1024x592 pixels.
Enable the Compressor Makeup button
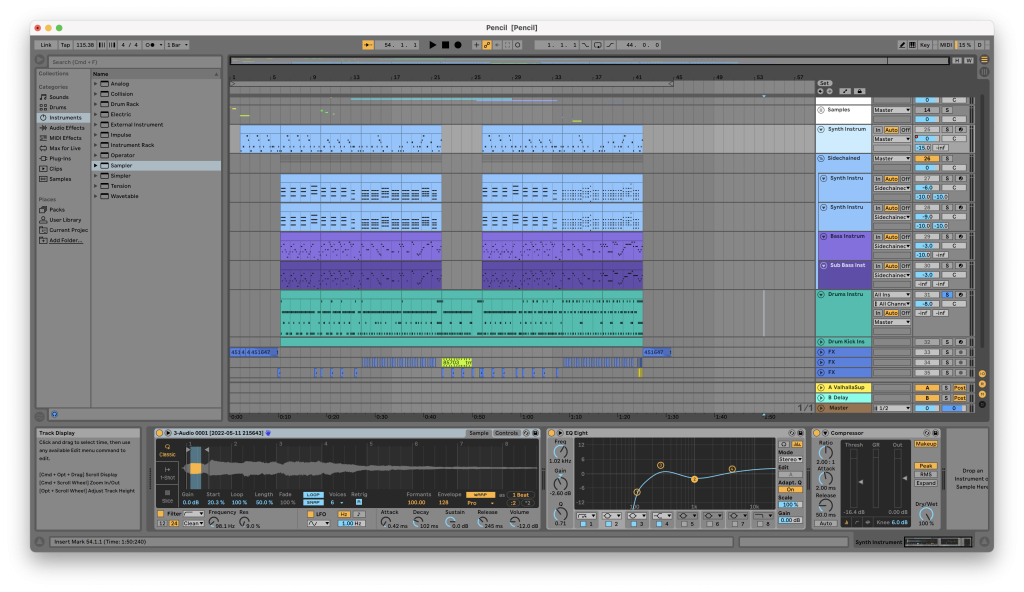tap(925, 444)
